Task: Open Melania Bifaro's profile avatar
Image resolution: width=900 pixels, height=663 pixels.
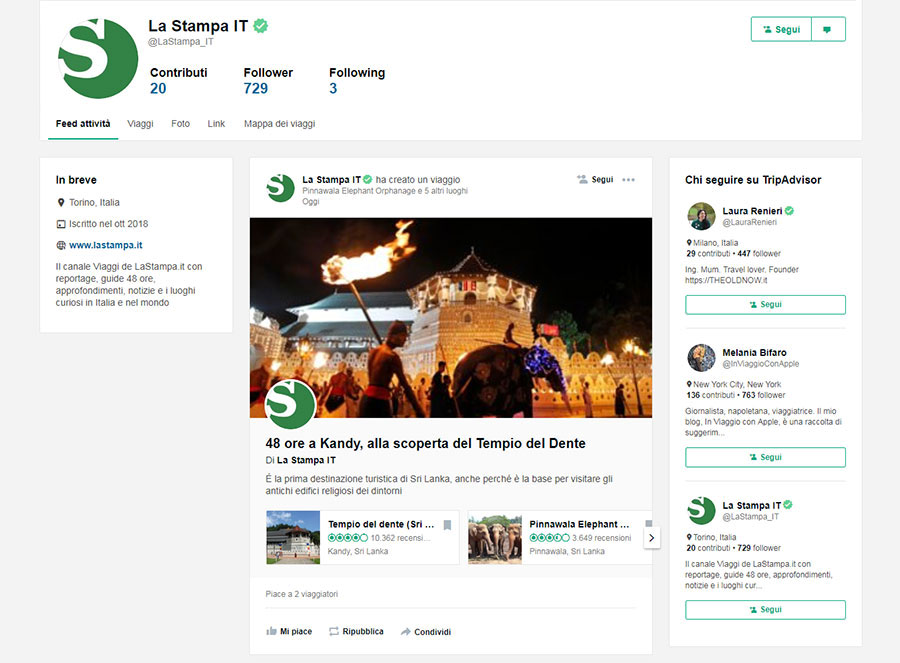Action: pyautogui.click(x=701, y=358)
